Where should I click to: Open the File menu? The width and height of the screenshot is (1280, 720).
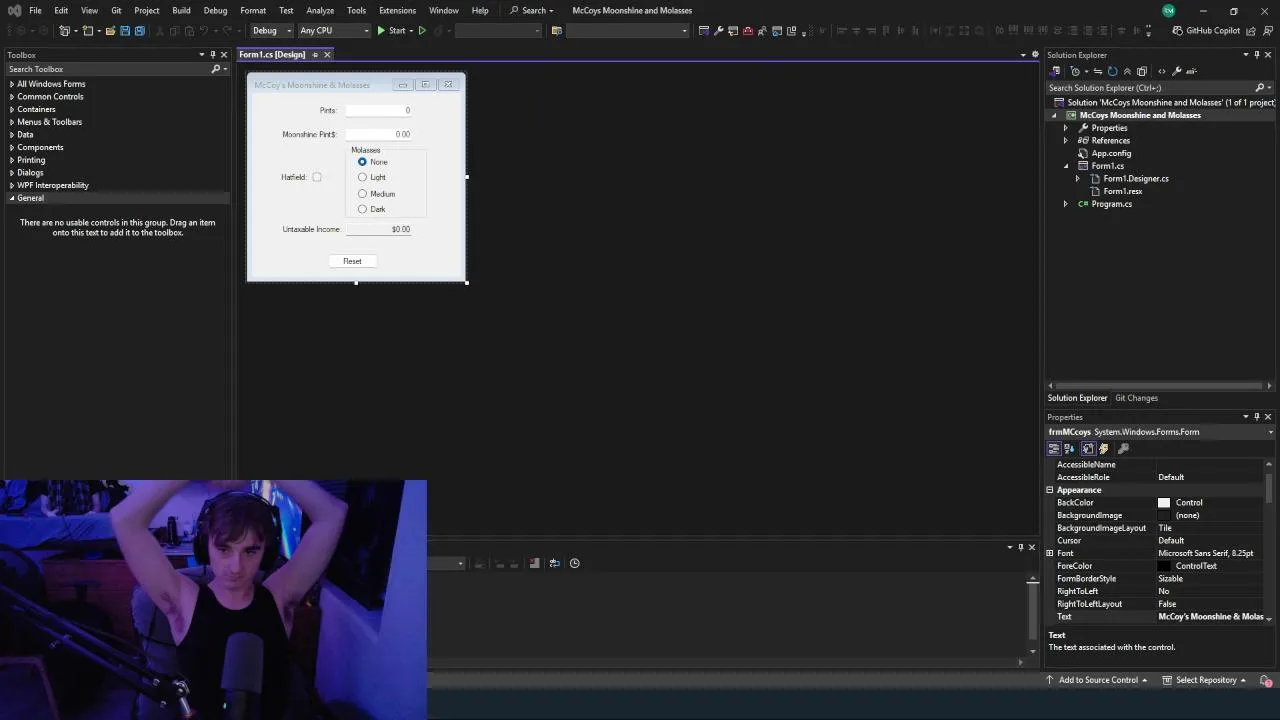tap(35, 11)
